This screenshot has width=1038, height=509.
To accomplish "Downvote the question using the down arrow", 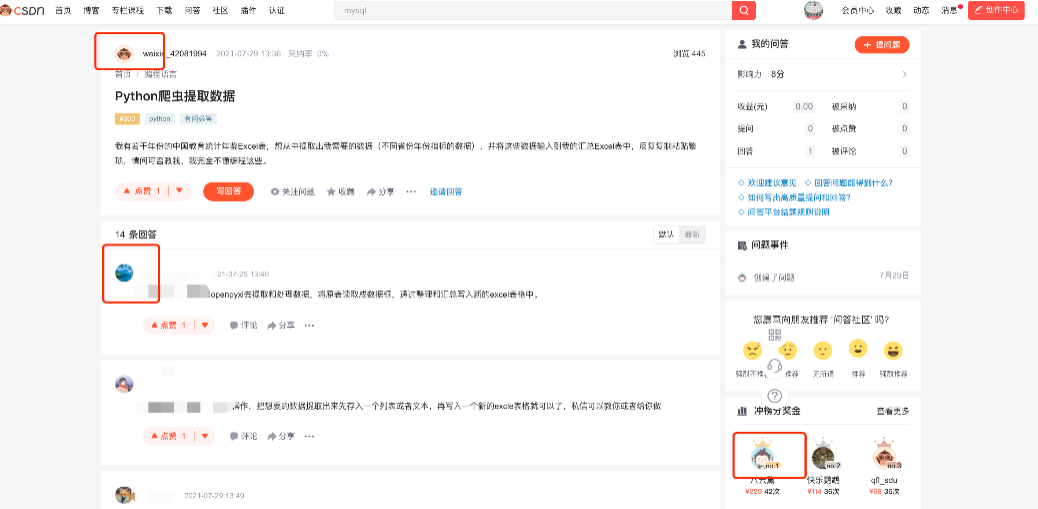I will point(179,191).
